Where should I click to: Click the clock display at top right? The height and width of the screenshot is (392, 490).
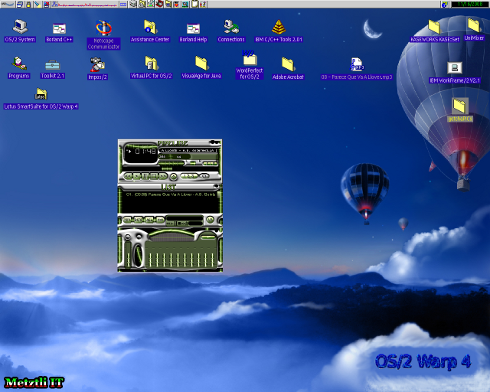click(x=470, y=4)
